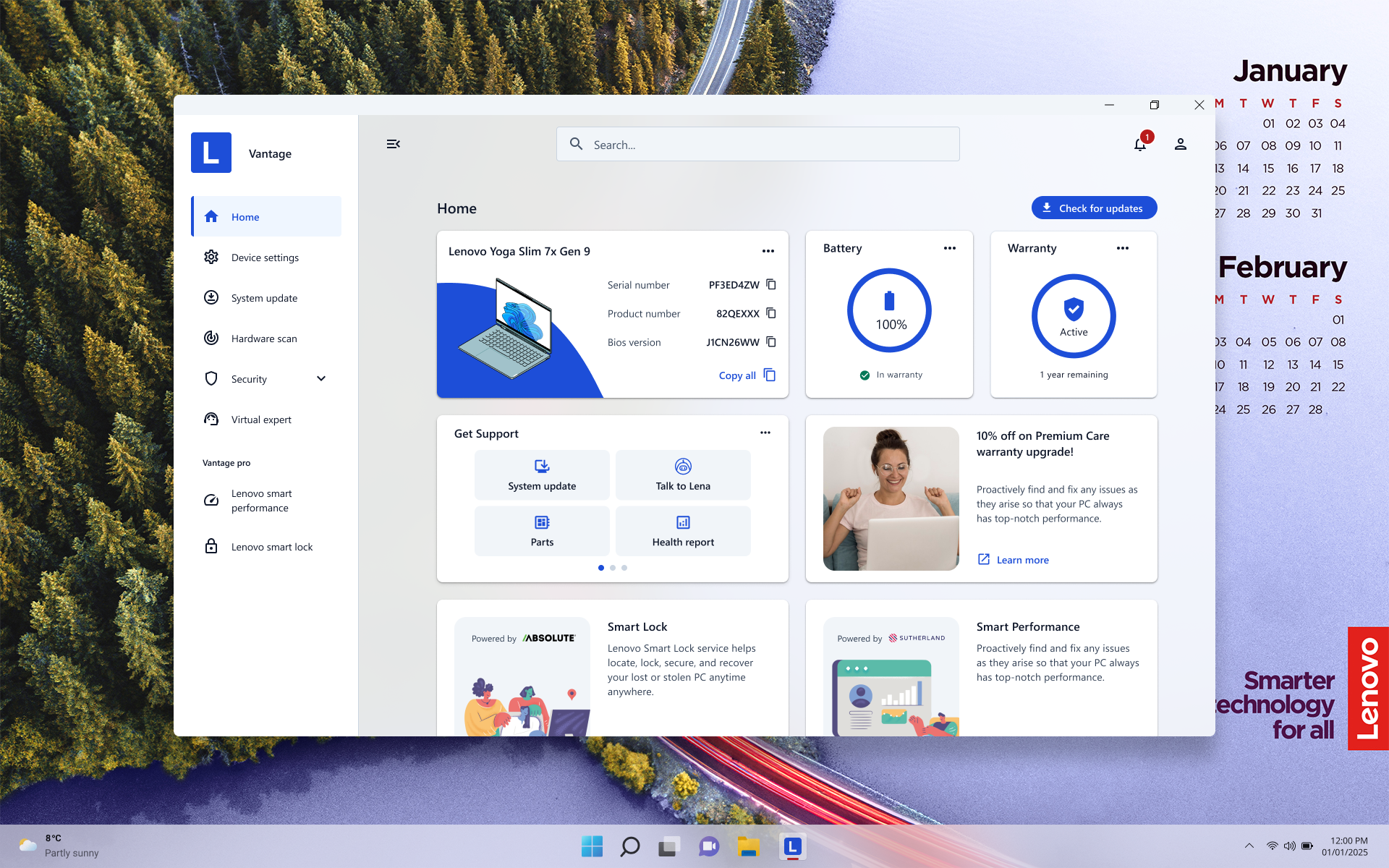This screenshot has width=1389, height=868.
Task: Open the Lenovo Yoga Slim card options menu
Action: 768,251
